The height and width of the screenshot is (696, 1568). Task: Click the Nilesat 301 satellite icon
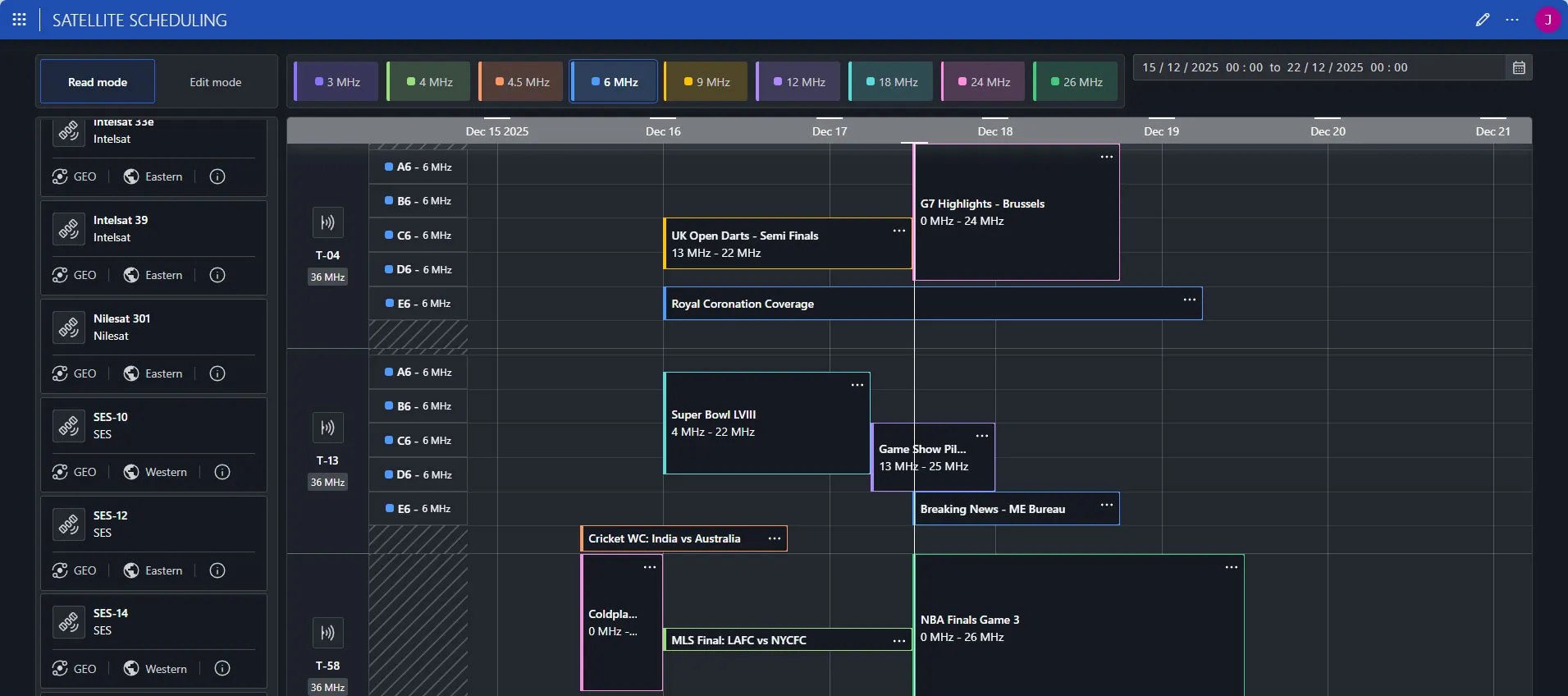69,327
